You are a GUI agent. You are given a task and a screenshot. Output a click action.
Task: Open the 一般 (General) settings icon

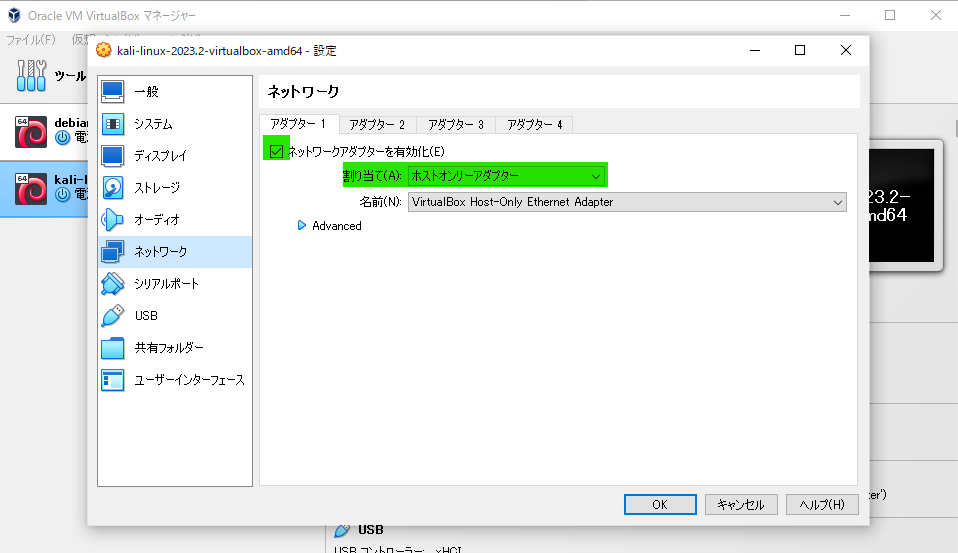tap(112, 92)
